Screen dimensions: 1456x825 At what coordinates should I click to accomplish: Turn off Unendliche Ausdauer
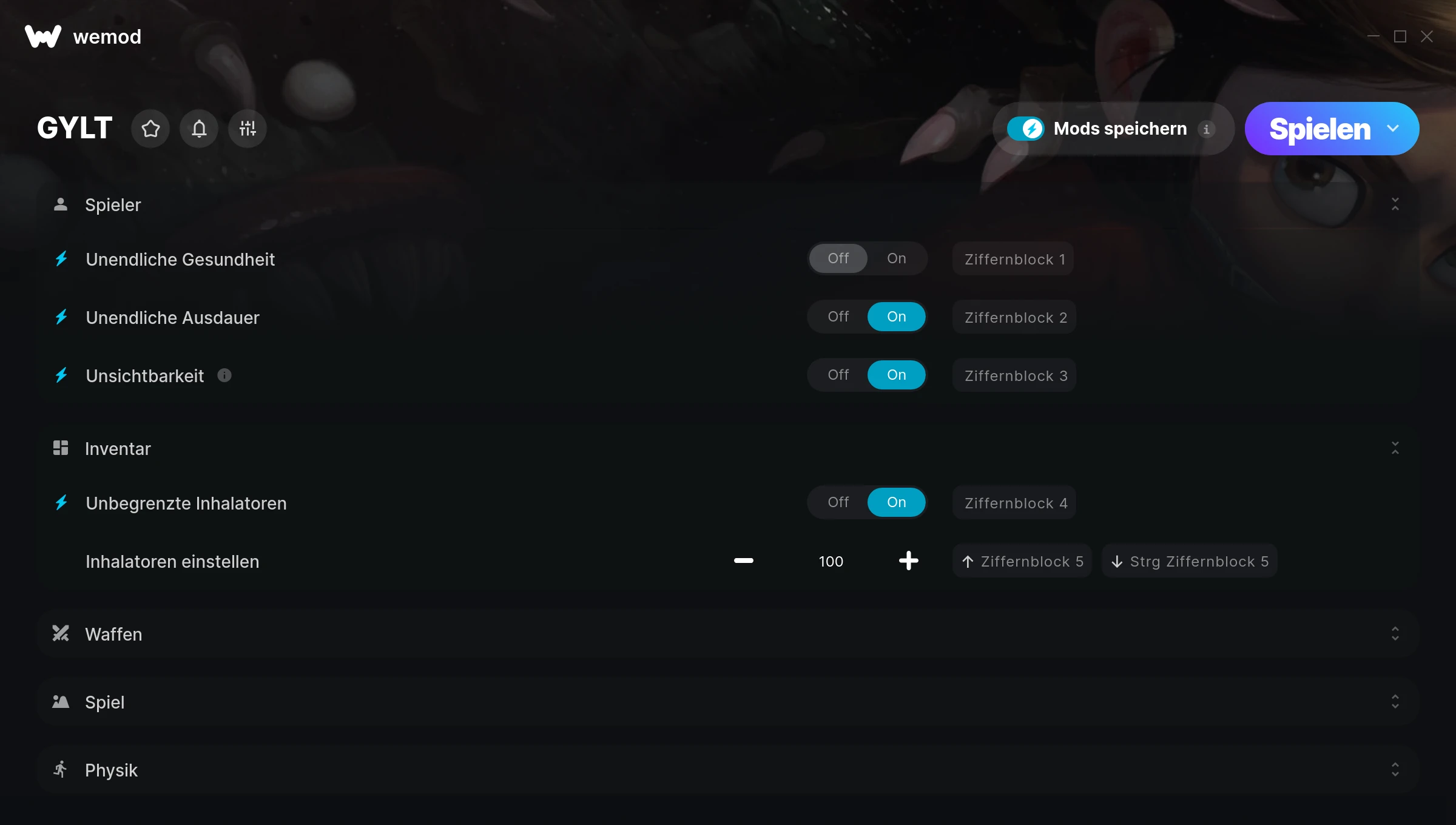[838, 317]
